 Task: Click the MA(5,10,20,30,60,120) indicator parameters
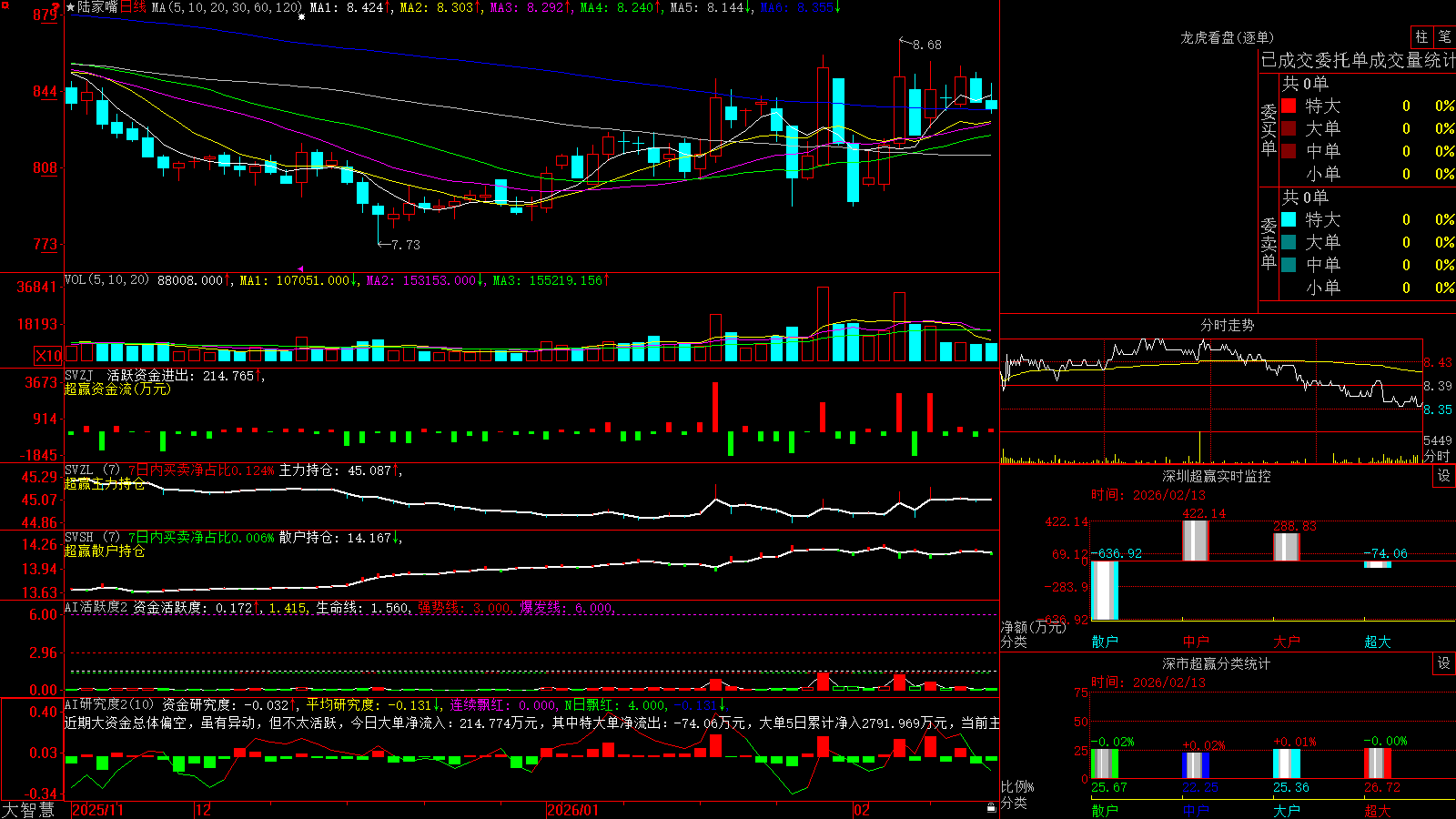[227, 7]
